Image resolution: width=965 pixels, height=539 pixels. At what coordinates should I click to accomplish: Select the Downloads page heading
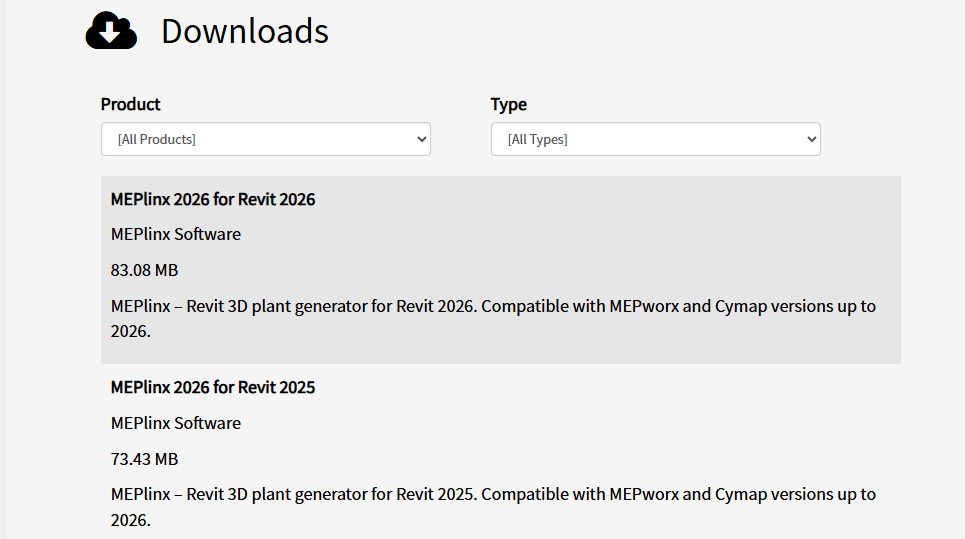coord(245,31)
